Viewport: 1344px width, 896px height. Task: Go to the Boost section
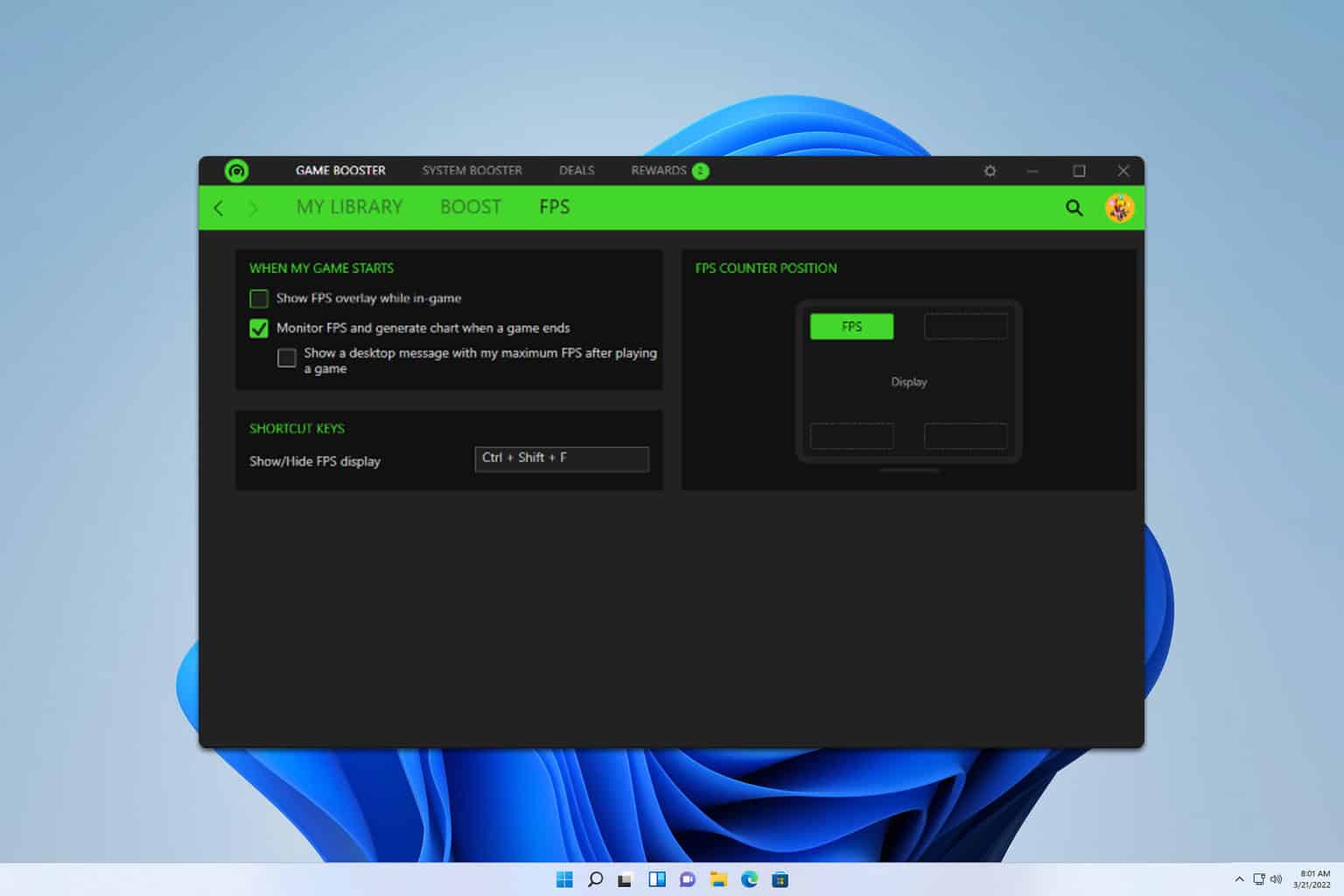(x=471, y=207)
